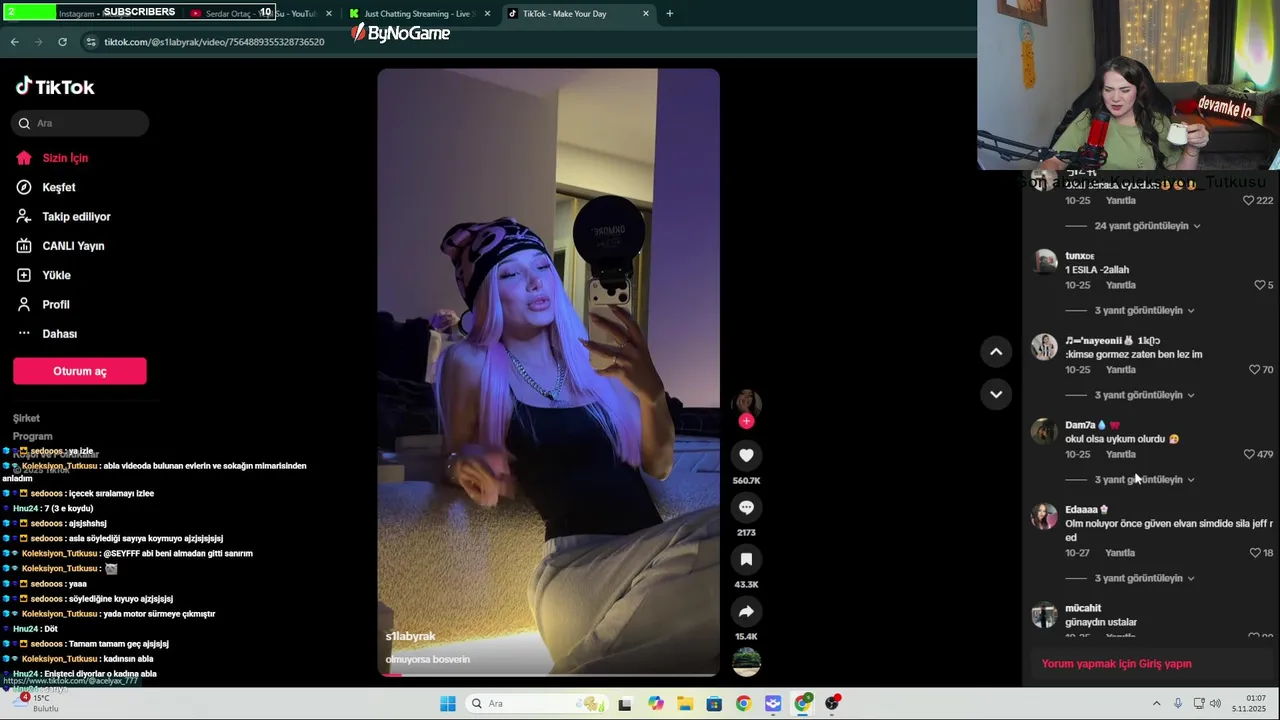This screenshot has height=720, width=1280.
Task: Launch Chrome from the taskbar
Action: click(x=743, y=704)
